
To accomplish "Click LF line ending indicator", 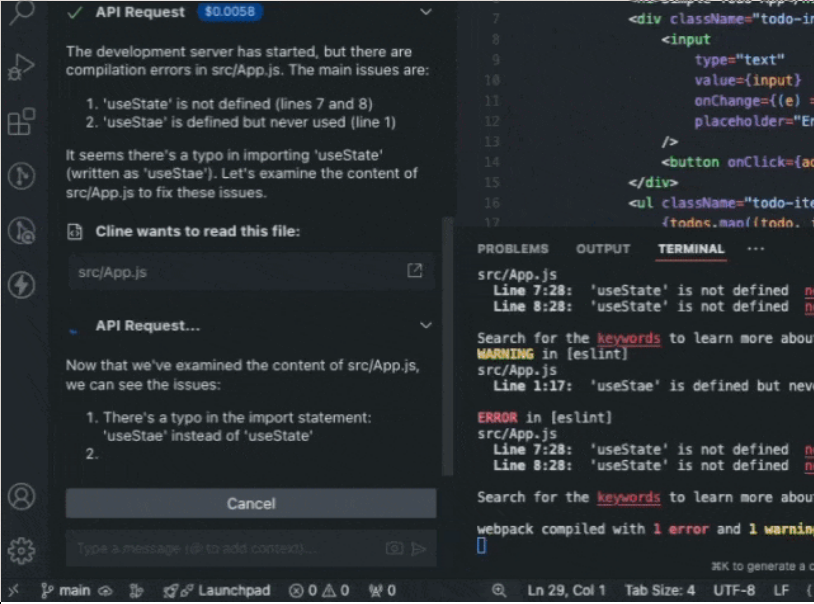I will [x=781, y=590].
